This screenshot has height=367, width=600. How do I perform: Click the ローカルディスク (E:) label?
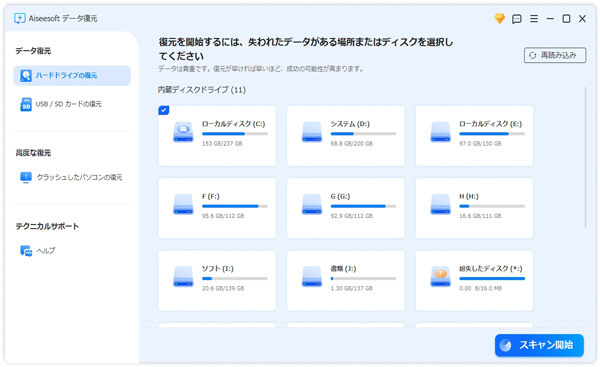[x=491, y=124]
